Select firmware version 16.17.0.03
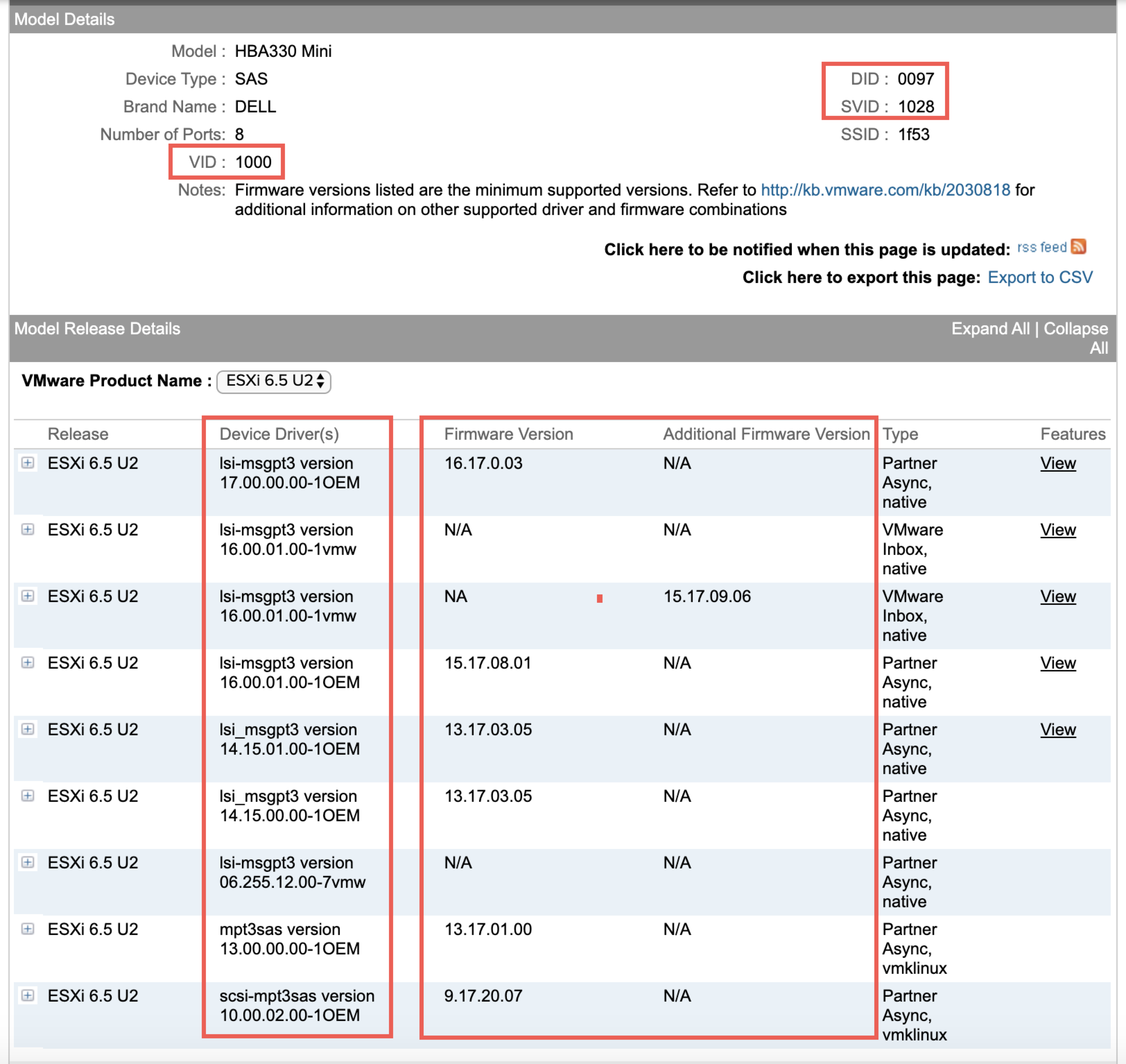Viewport: 1126px width, 1064px height. (x=483, y=463)
